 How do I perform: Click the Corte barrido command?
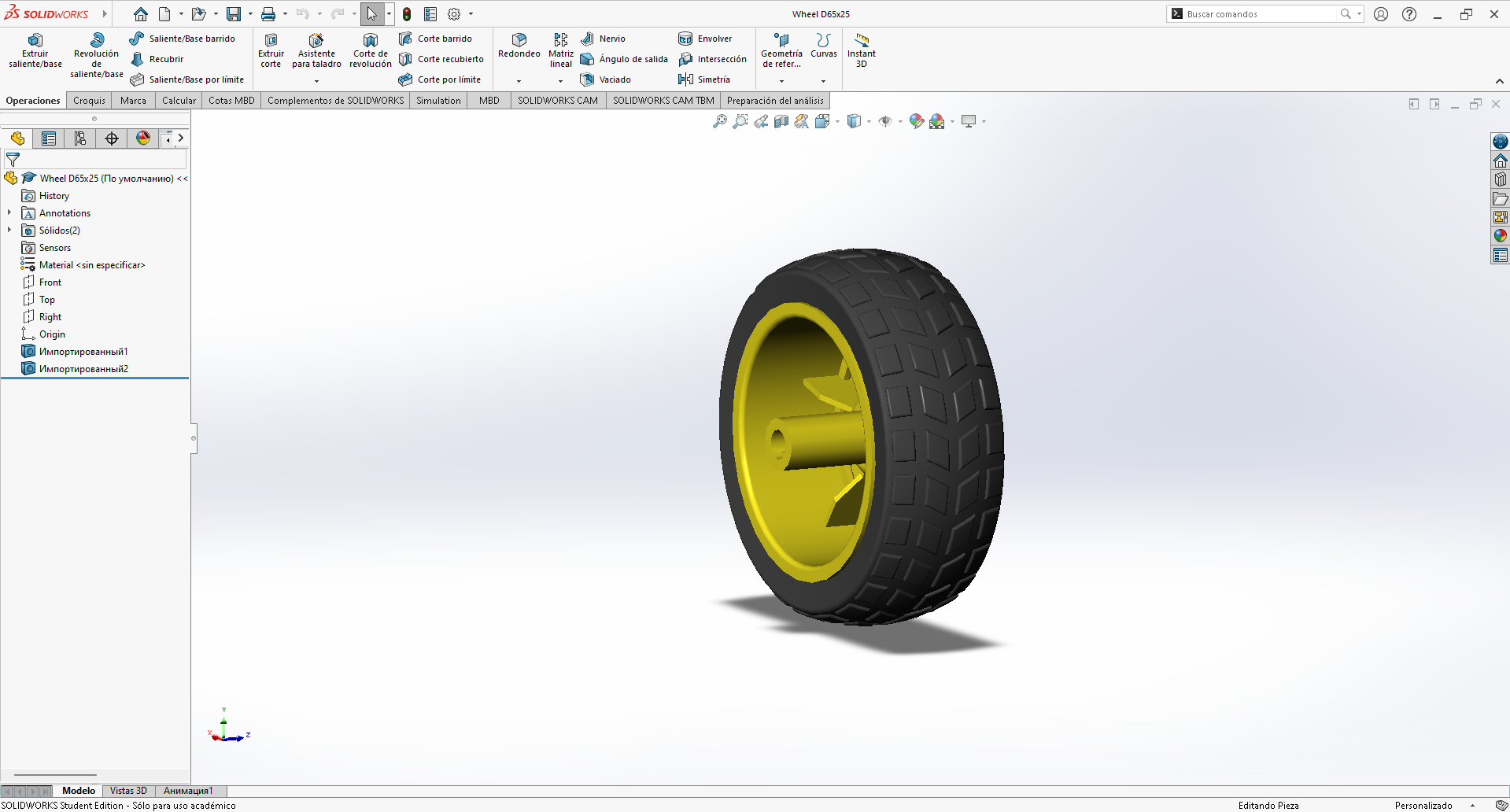435,39
